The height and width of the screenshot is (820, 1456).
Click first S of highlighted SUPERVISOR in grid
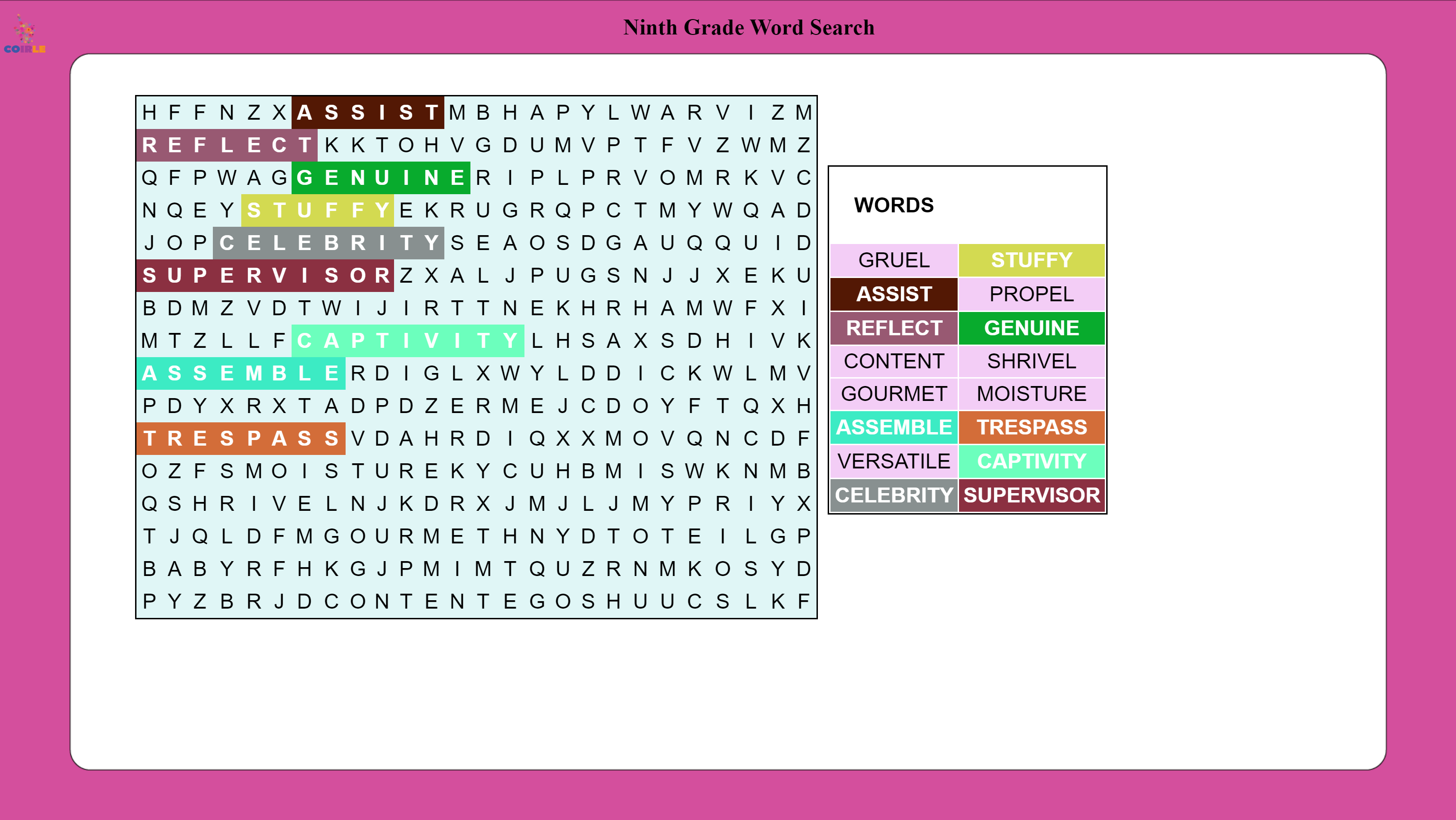tap(149, 276)
